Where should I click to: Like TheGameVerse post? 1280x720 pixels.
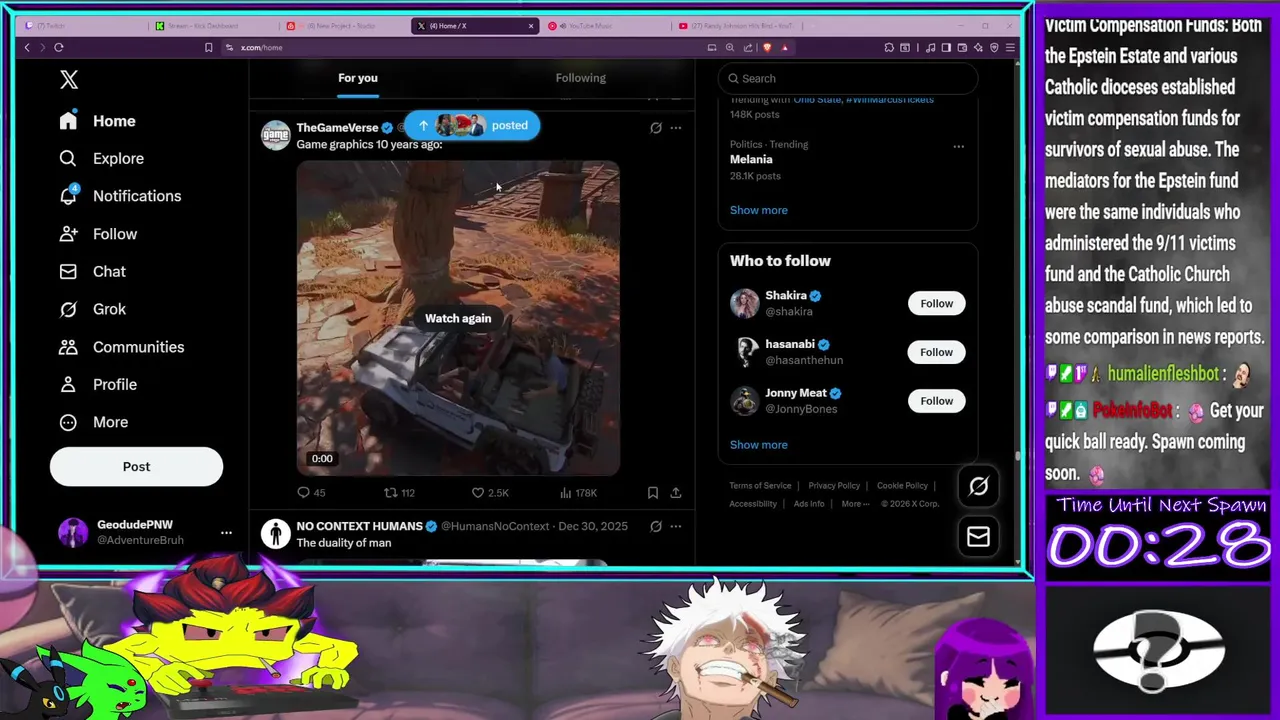coord(489,492)
